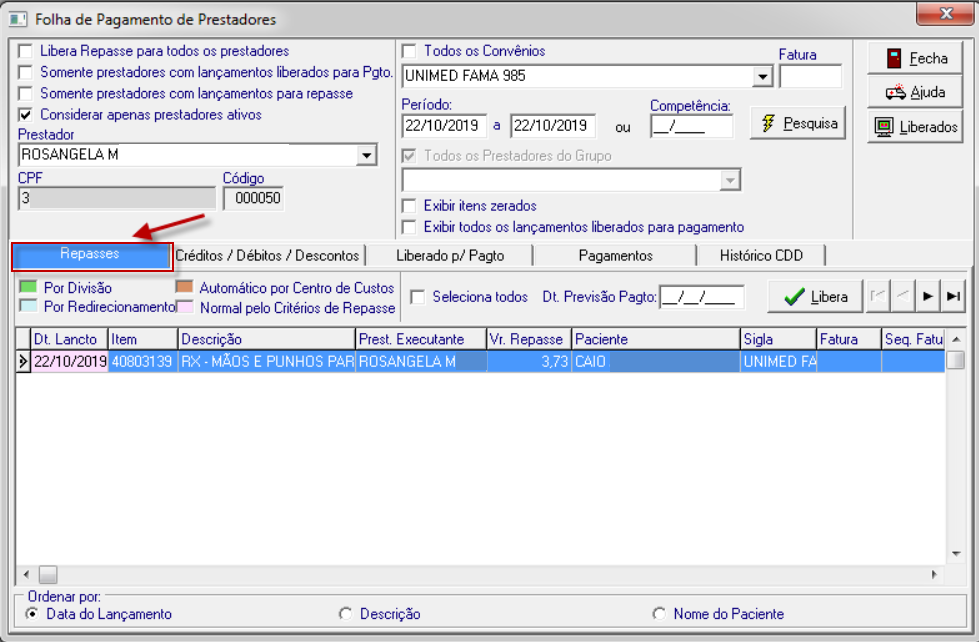Jump to last record arrow
This screenshot has height=642, width=979.
[x=953, y=296]
